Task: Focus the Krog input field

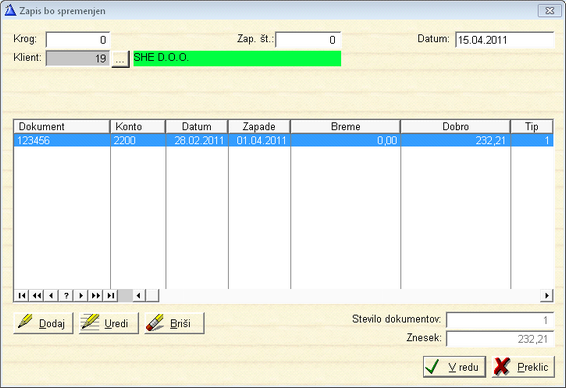Action: pyautogui.click(x=78, y=40)
